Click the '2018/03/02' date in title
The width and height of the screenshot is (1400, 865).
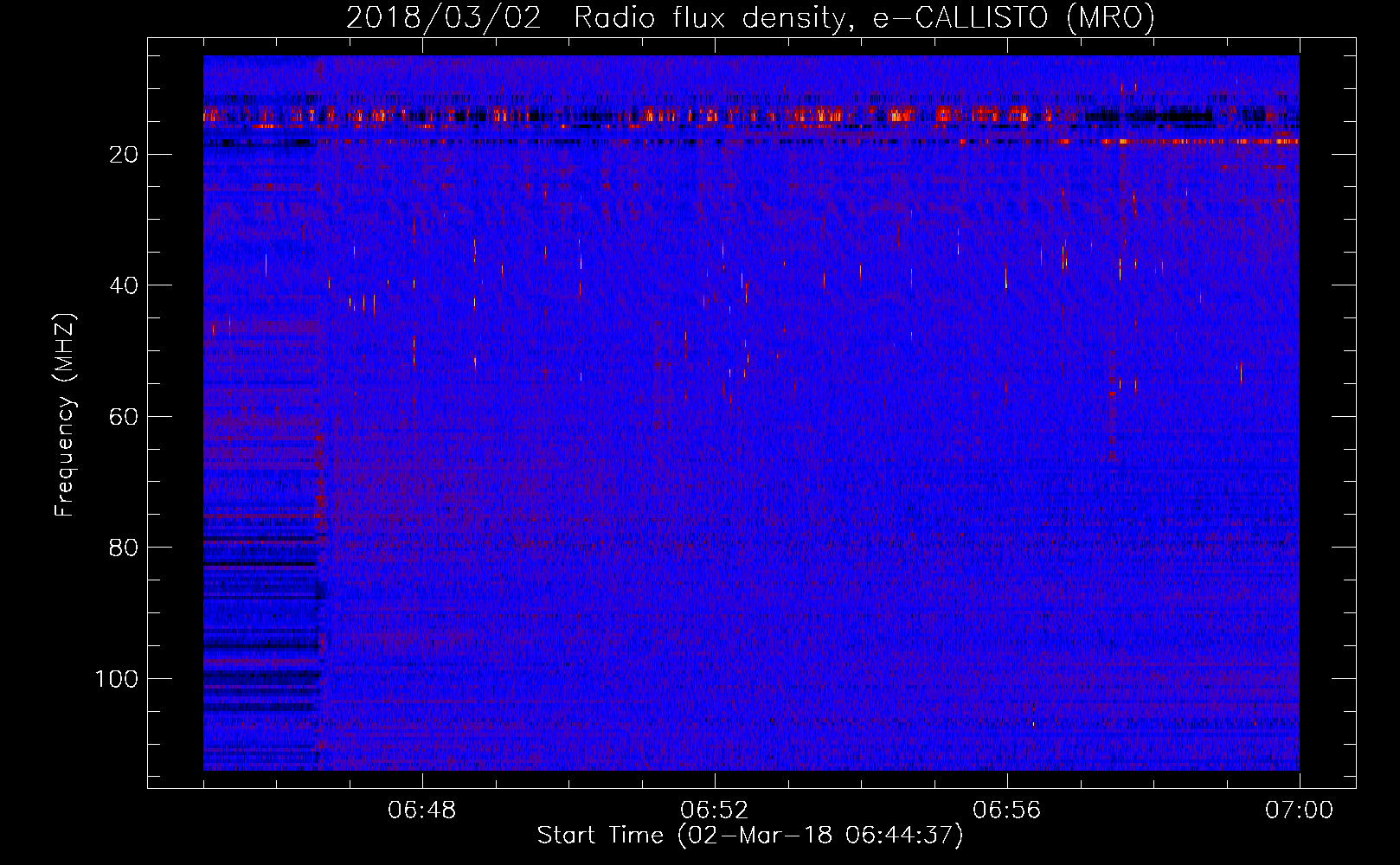pos(444,17)
